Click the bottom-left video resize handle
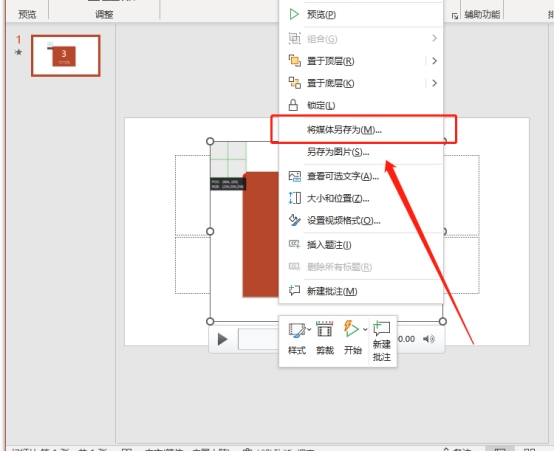 210,321
